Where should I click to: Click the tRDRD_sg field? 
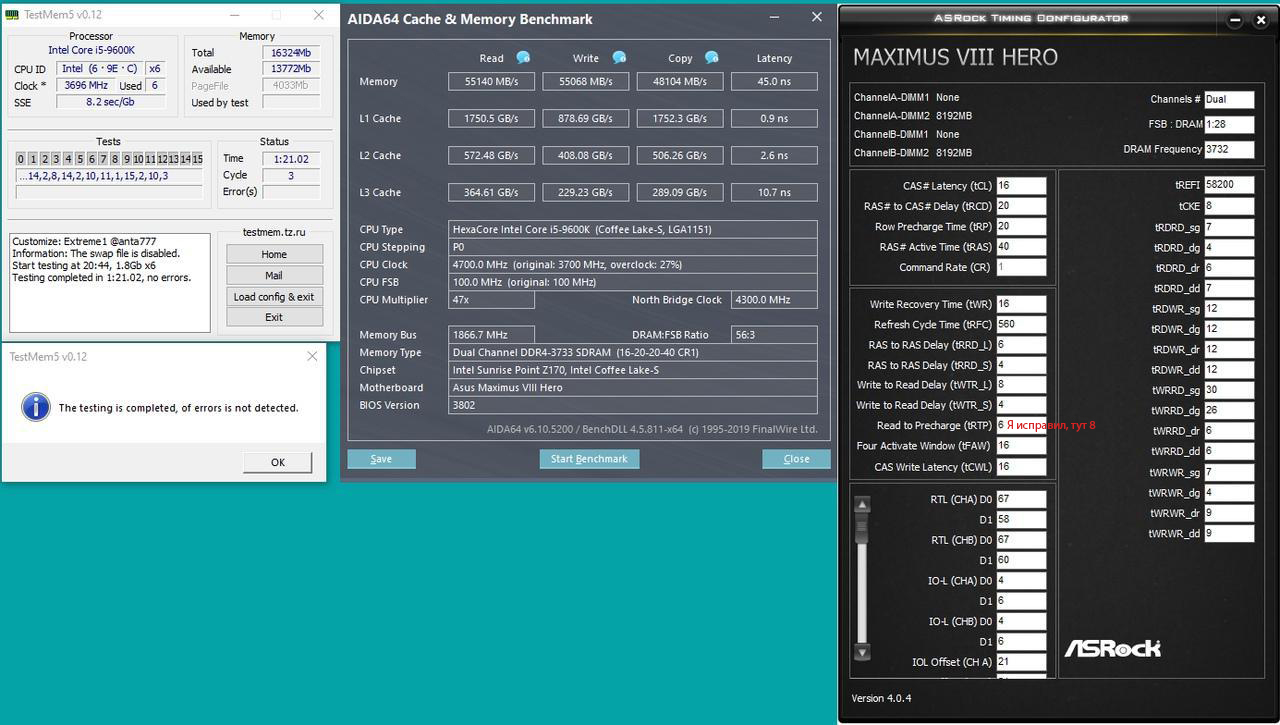(x=1229, y=227)
